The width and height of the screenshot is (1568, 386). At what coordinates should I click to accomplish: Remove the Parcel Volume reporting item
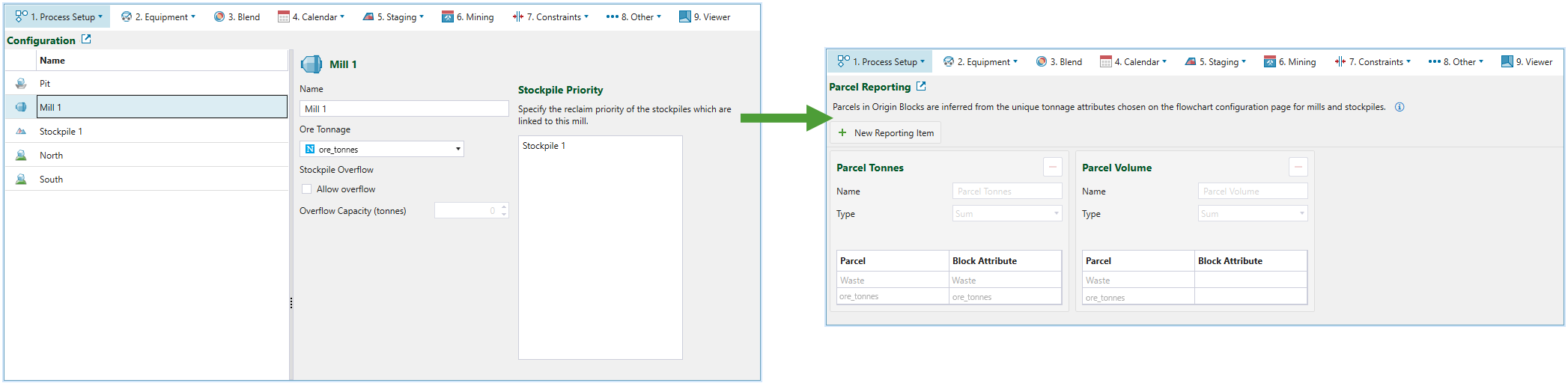click(1298, 168)
